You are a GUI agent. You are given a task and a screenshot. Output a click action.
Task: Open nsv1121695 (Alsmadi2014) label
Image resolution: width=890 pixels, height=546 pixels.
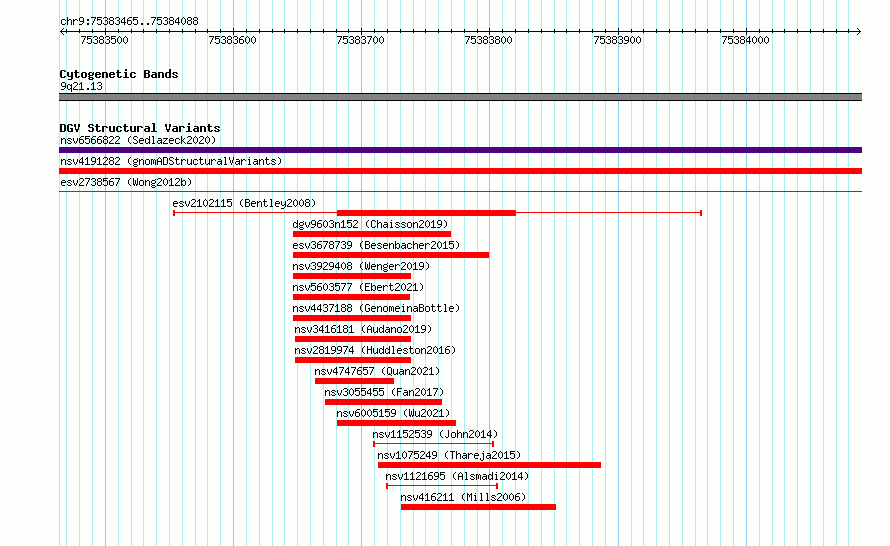coord(457,476)
